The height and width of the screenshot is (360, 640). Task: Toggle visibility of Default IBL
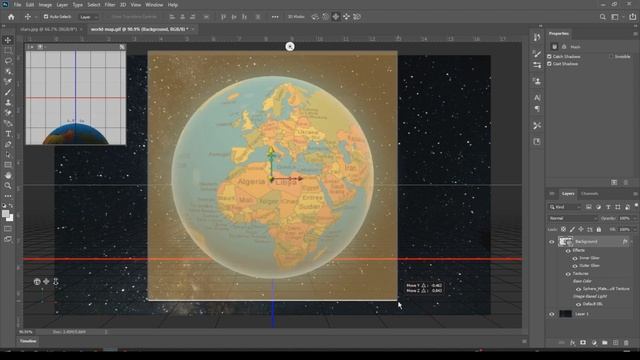pyautogui.click(x=578, y=304)
